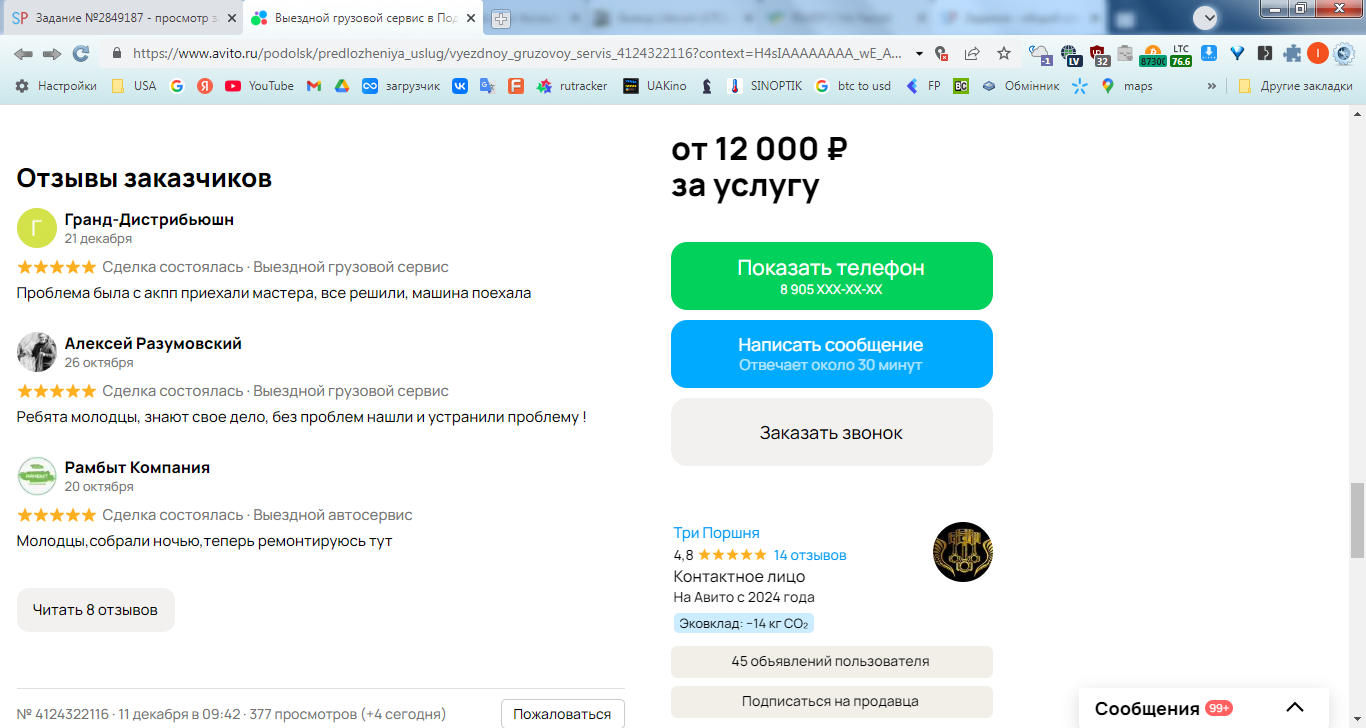The image size is (1366, 728).
Task: Open a new tab with the plus button
Action: [501, 18]
